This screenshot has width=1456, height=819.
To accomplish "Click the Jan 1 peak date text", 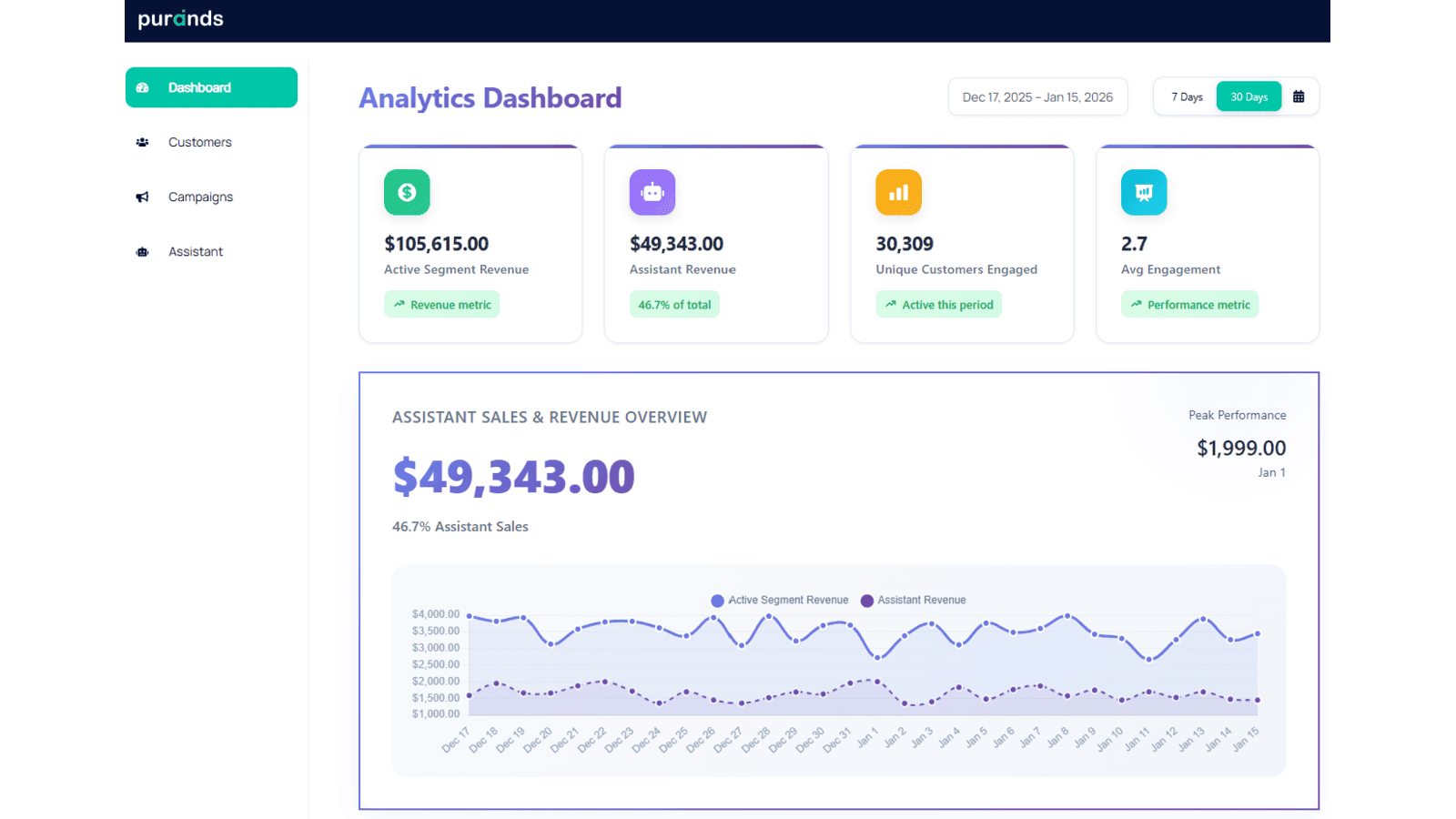I will pos(1271,472).
